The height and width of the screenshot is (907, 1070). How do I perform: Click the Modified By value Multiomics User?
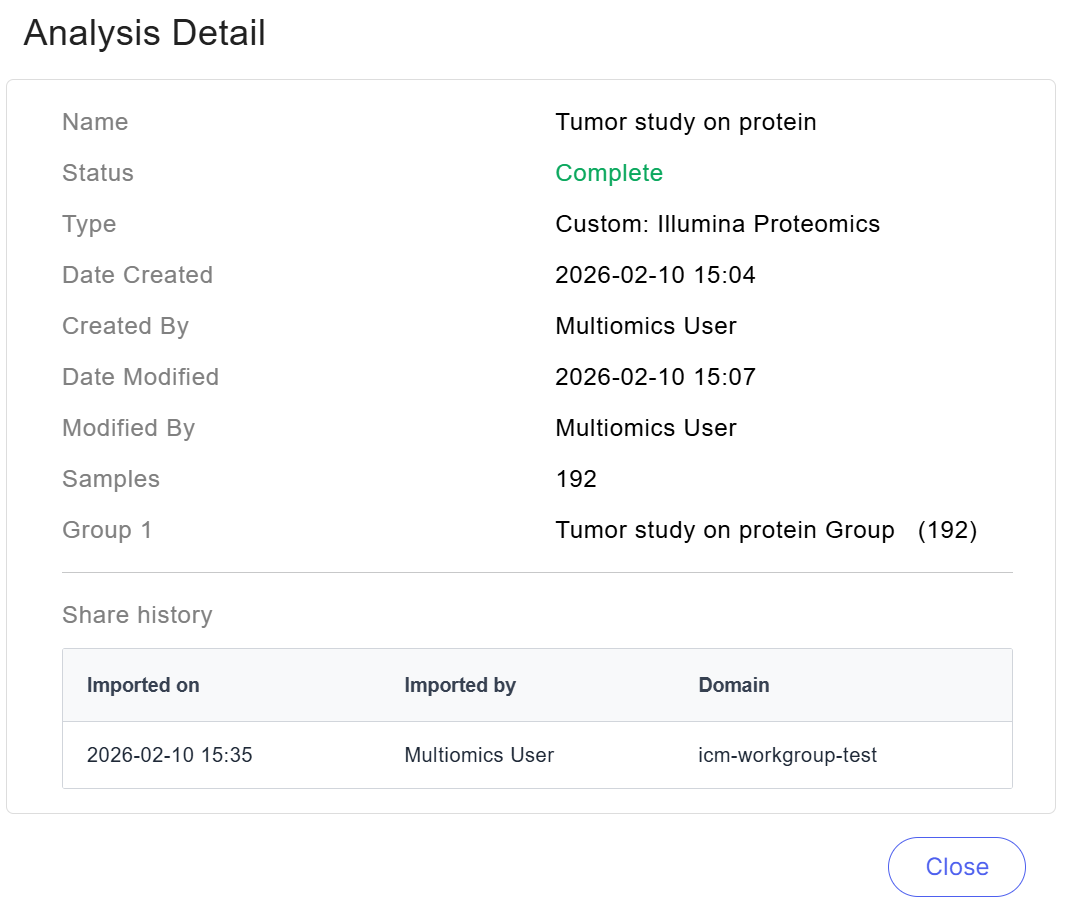(646, 428)
